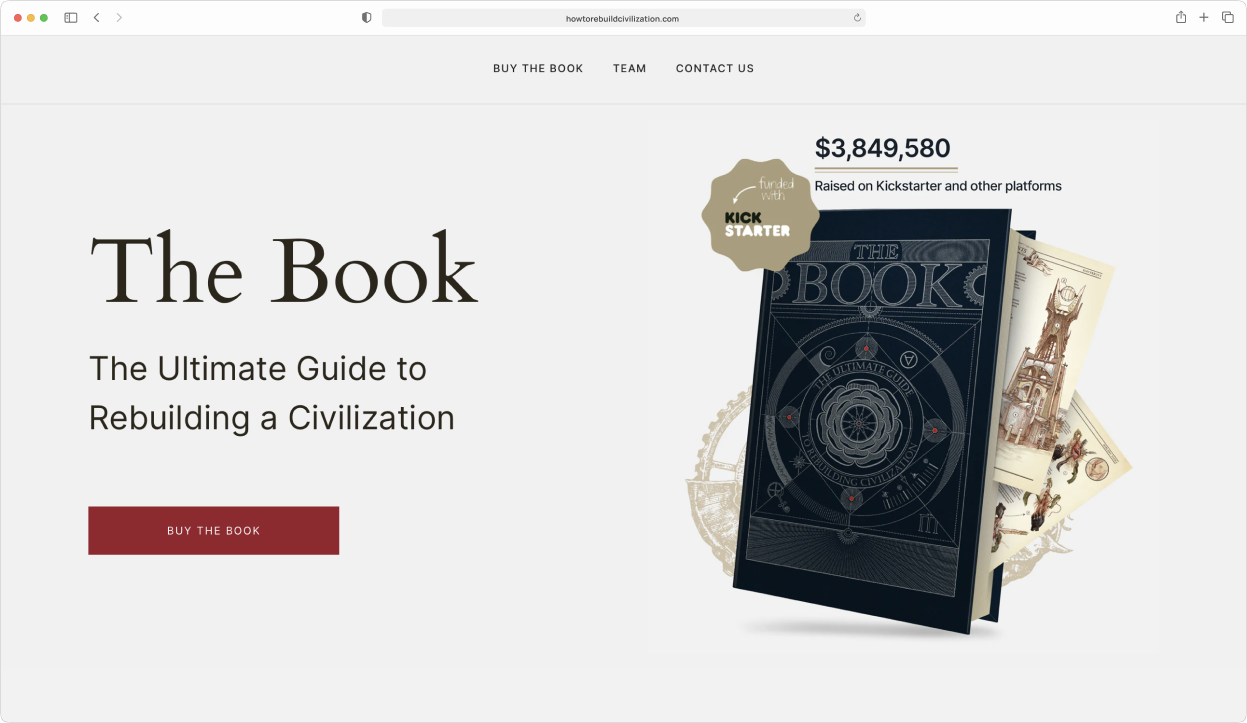The height and width of the screenshot is (723, 1247).
Task: Open the Share icon in the toolbar
Action: coord(1181,17)
